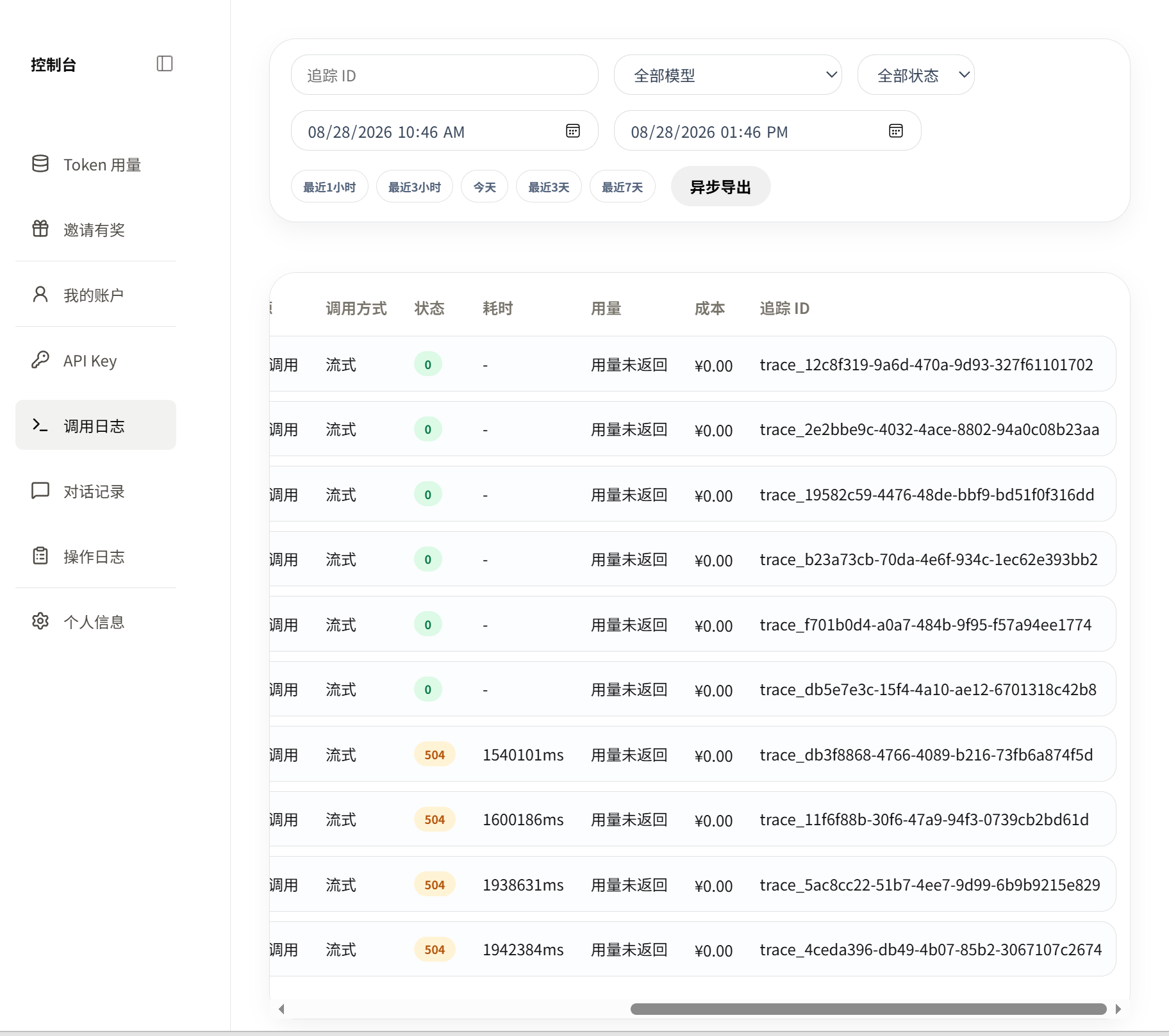
Task: Click the user icon for 我的账户
Action: pos(40,294)
